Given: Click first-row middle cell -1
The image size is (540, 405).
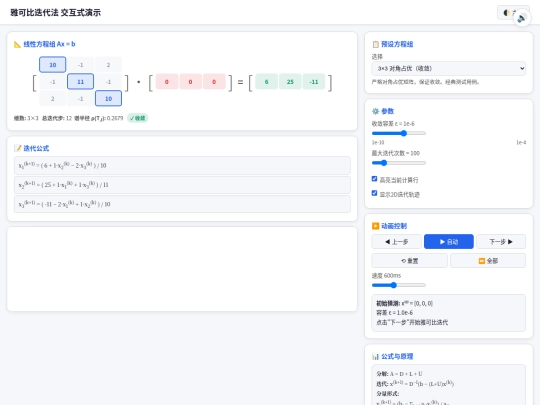Looking at the screenshot, I should (80, 65).
